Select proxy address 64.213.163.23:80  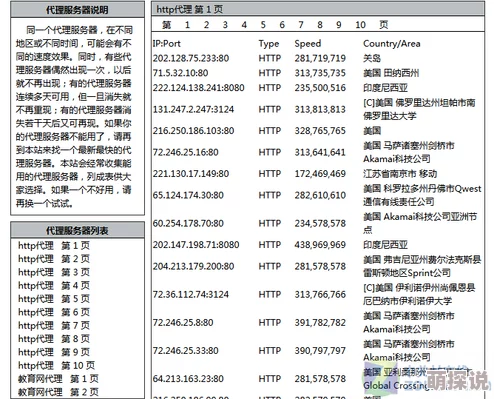(188, 379)
